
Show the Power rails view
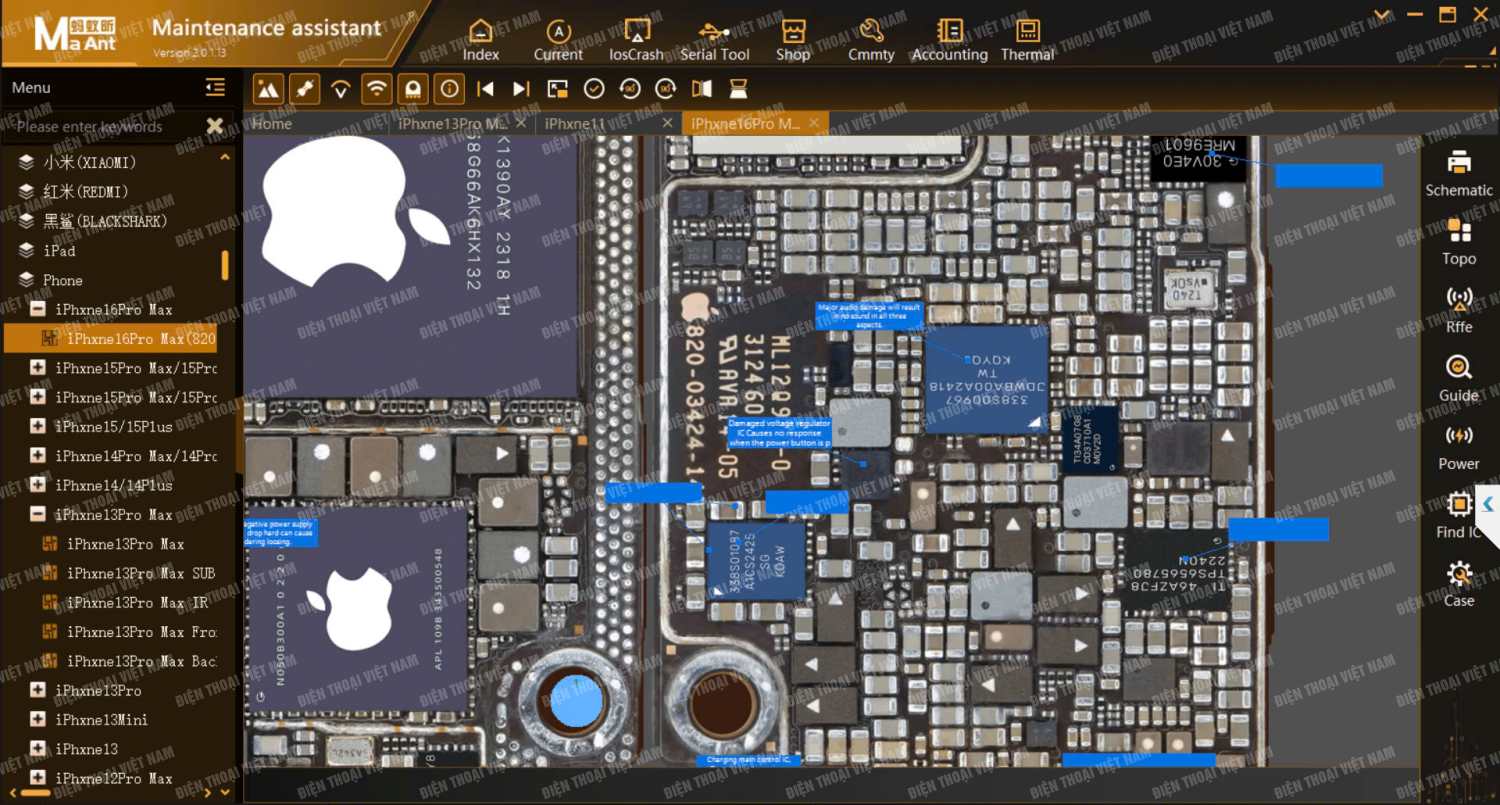(x=1459, y=447)
